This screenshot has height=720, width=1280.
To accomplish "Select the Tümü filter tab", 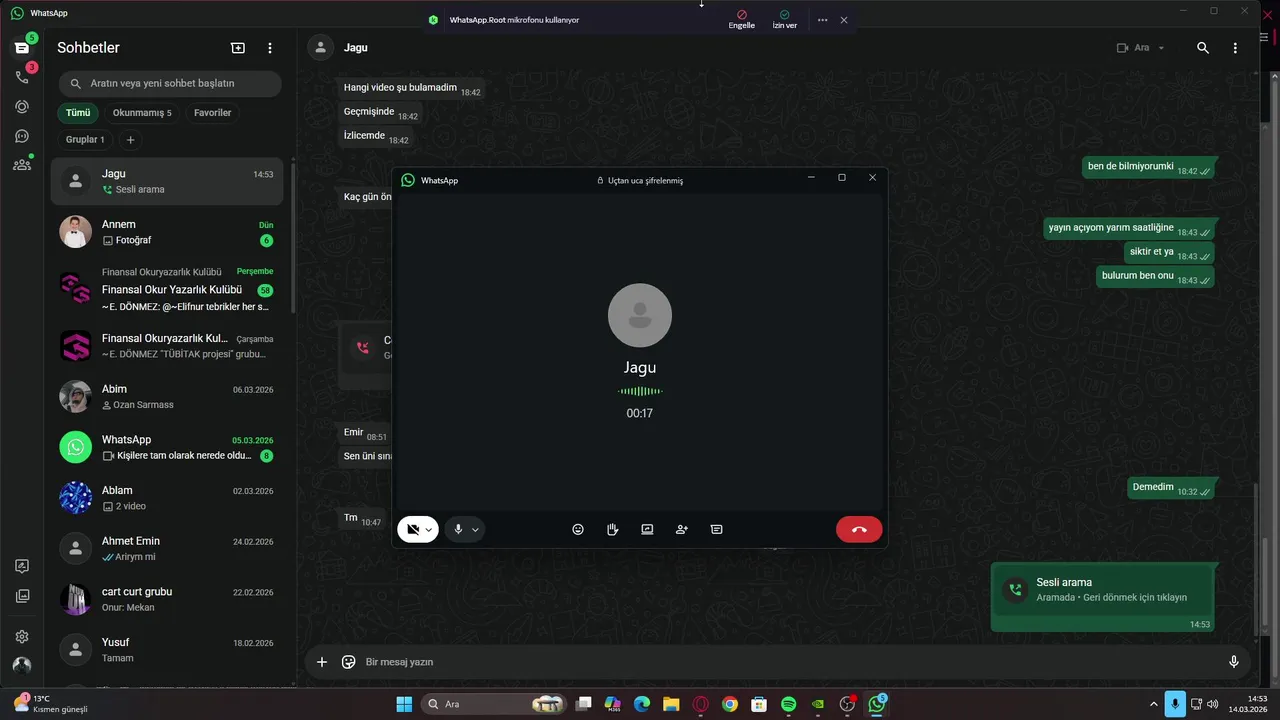I will click(78, 113).
